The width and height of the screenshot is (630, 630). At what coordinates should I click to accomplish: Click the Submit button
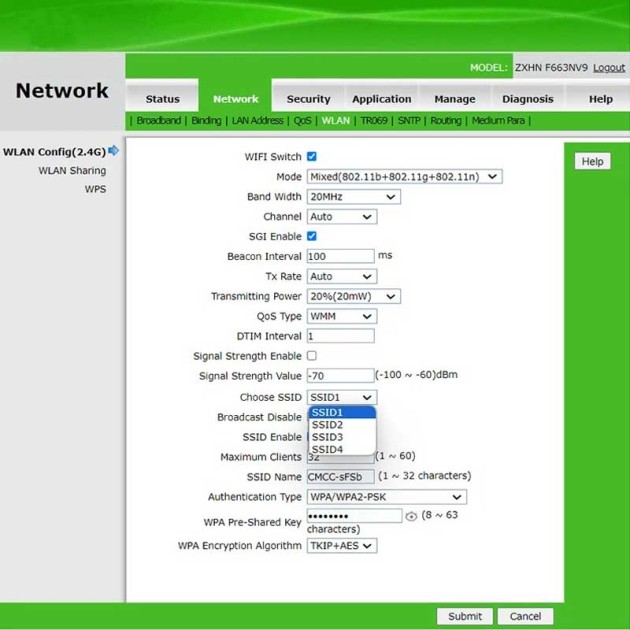point(464,616)
